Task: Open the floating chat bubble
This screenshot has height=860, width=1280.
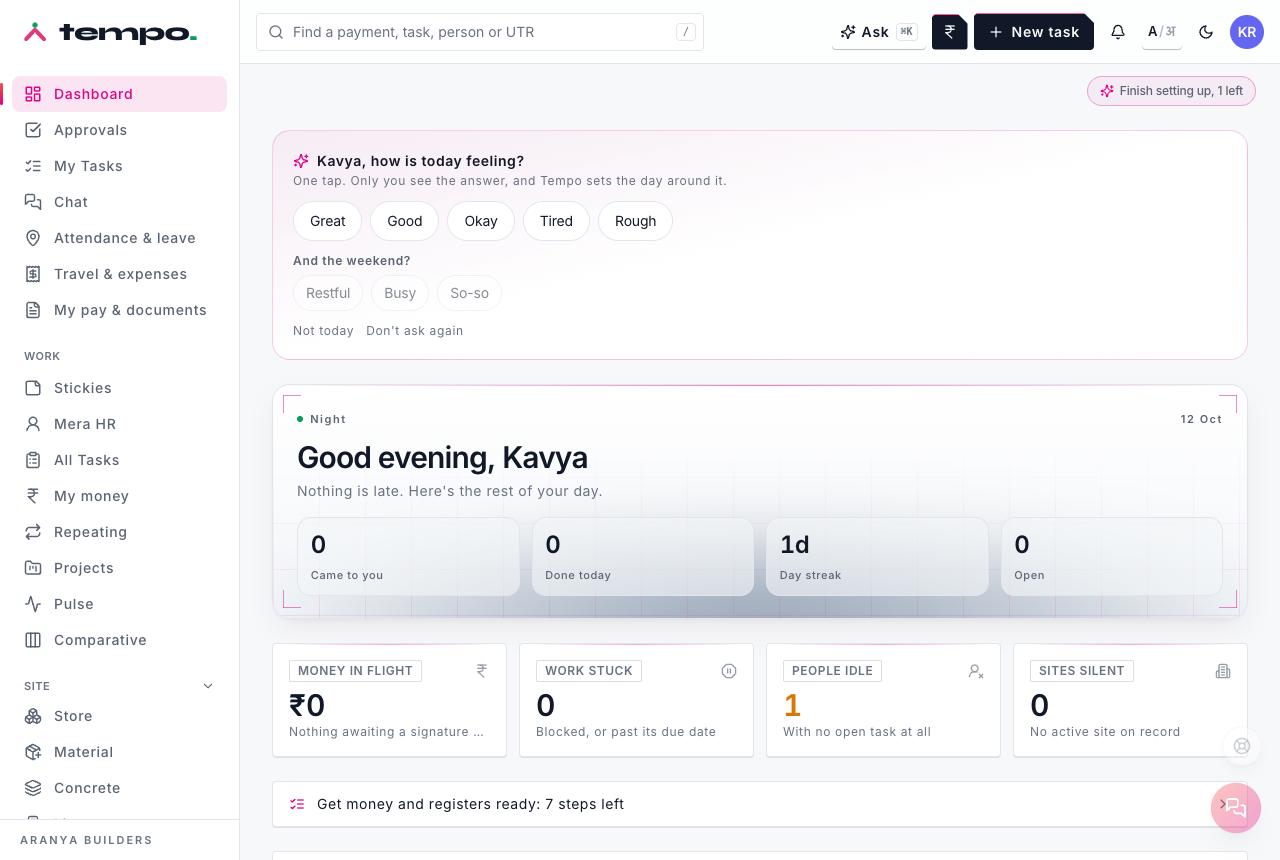Action: (x=1236, y=808)
